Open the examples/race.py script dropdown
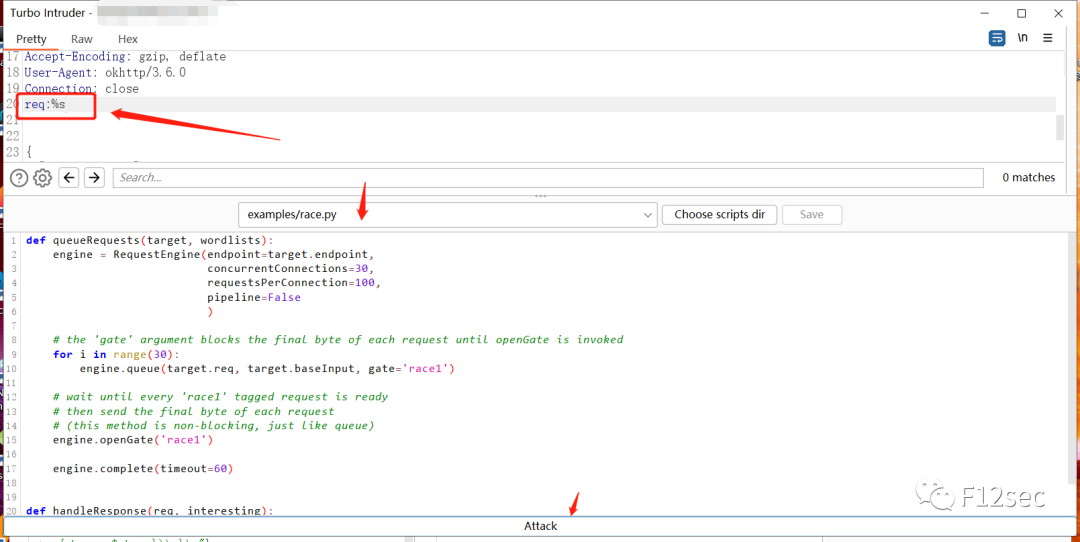The image size is (1080, 542). coord(448,214)
